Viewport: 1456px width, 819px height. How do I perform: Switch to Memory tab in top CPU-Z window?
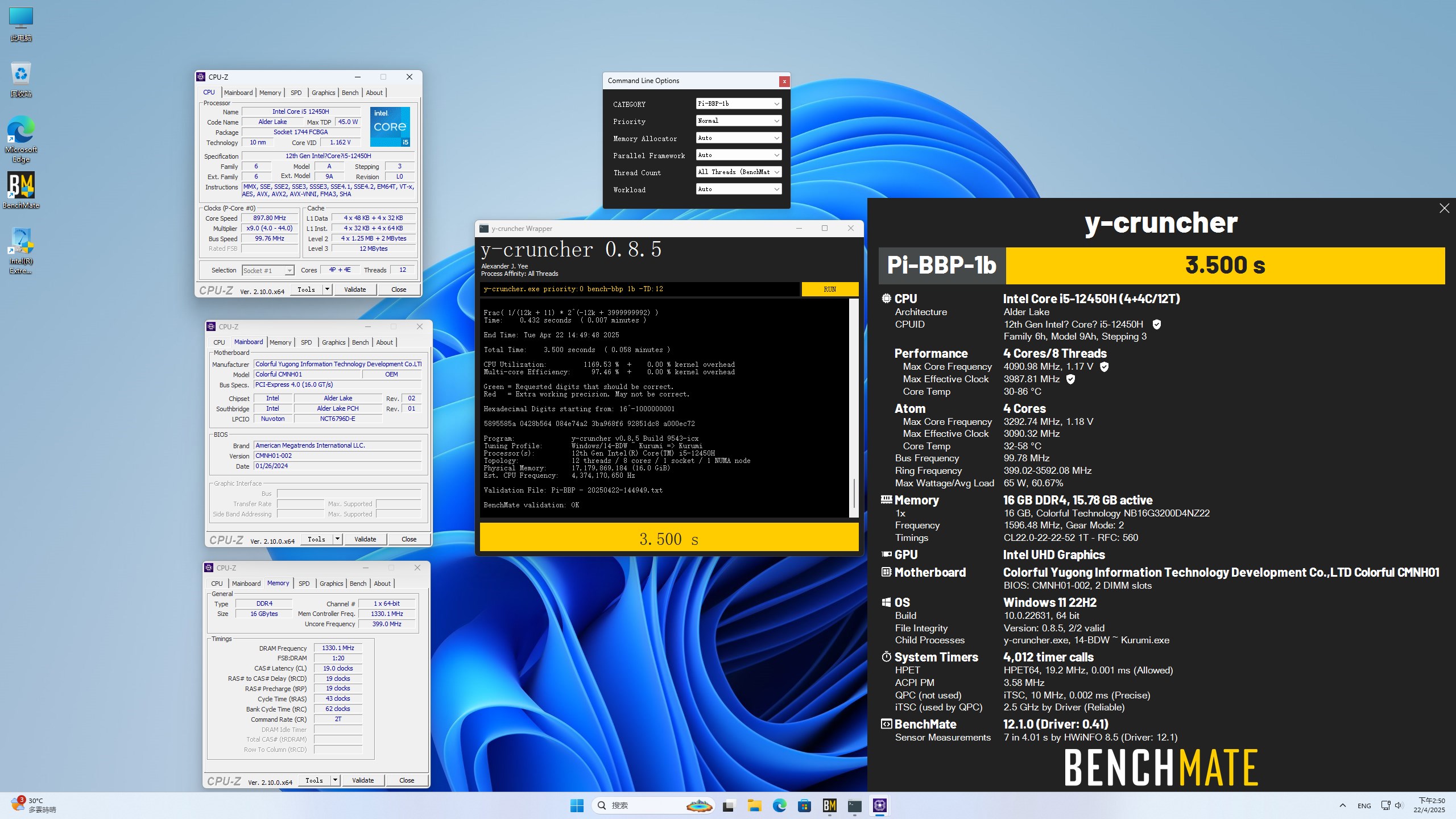tap(270, 93)
